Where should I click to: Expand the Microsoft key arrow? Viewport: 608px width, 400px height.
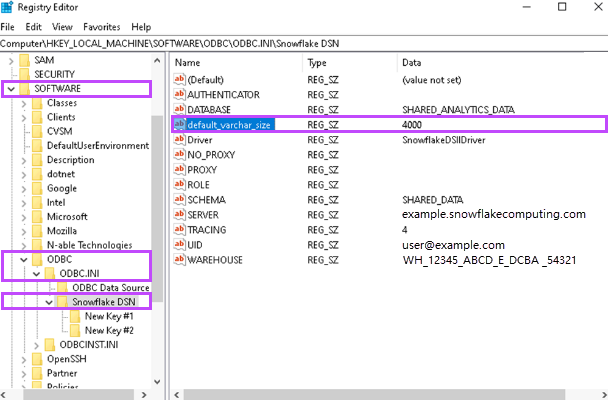coord(24,217)
